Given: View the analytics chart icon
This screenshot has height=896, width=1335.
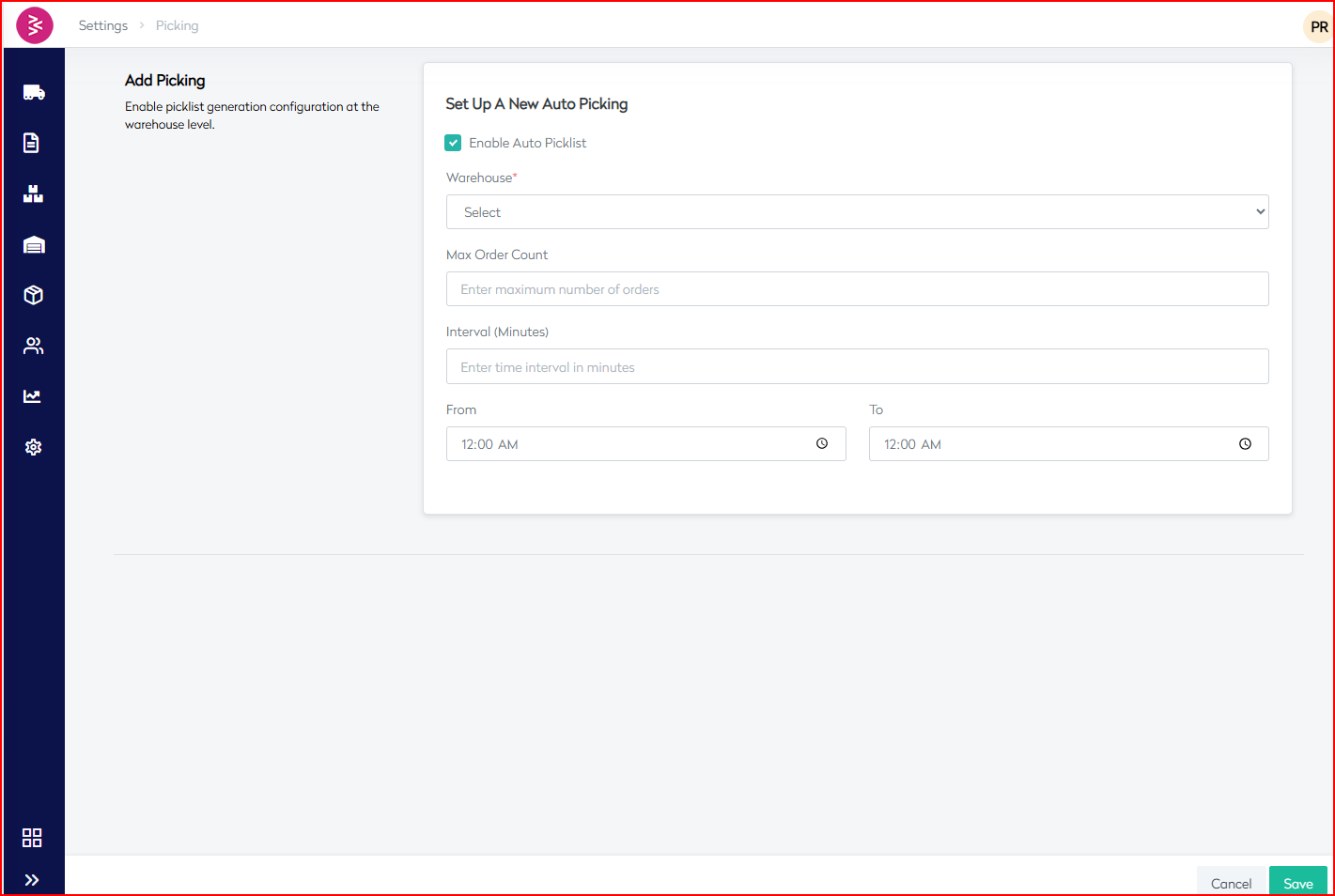Looking at the screenshot, I should tap(33, 395).
